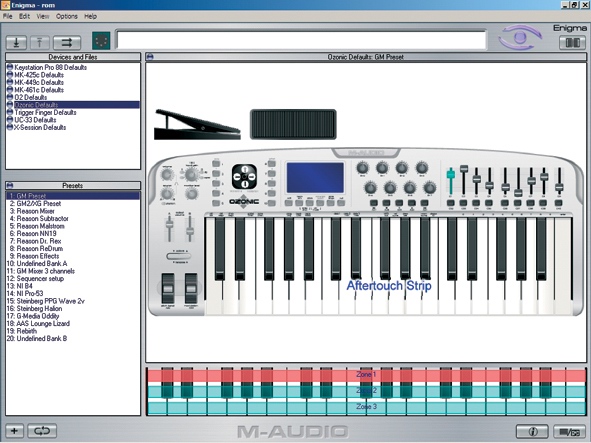Click the blue LCD display on keyboard
Viewport: 591px width, 443px height.
pos(315,178)
